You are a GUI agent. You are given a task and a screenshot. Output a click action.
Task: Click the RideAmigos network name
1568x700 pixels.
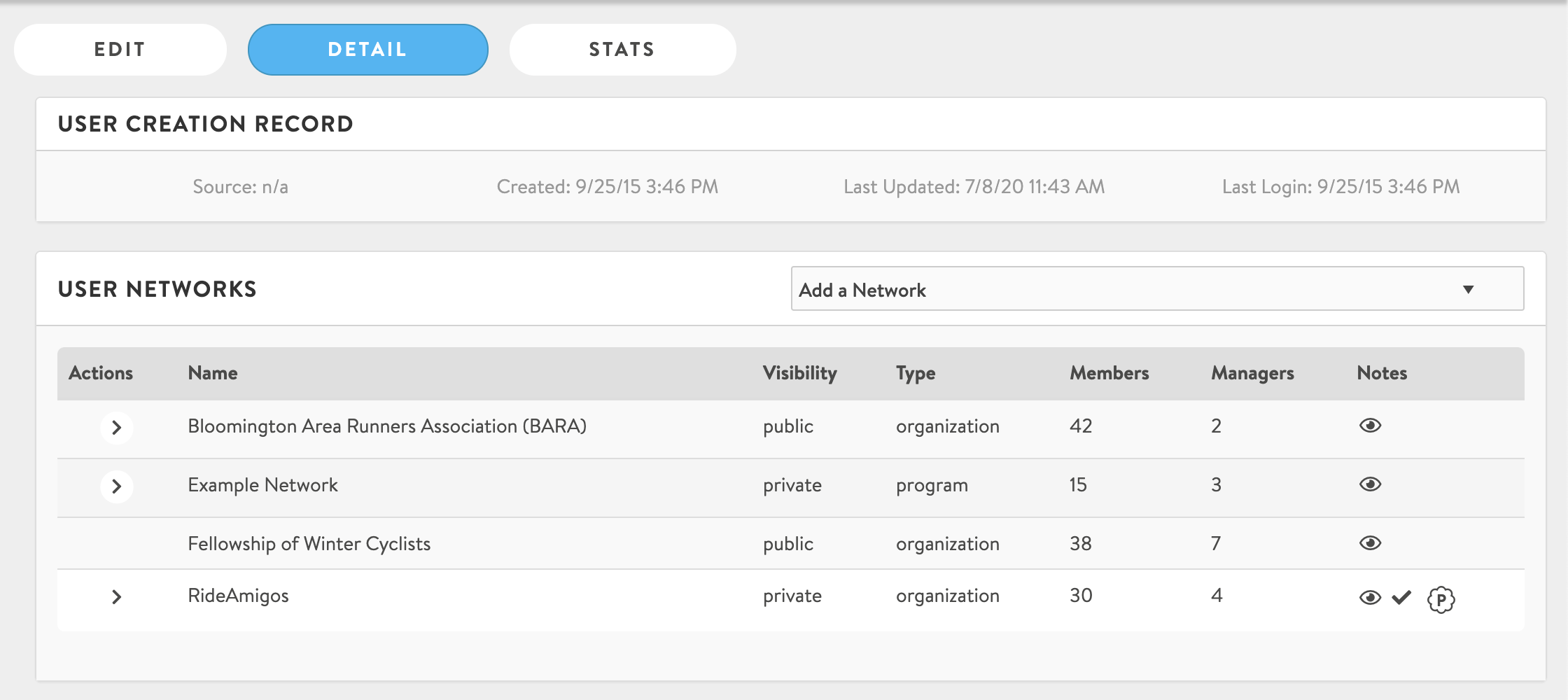pos(238,596)
